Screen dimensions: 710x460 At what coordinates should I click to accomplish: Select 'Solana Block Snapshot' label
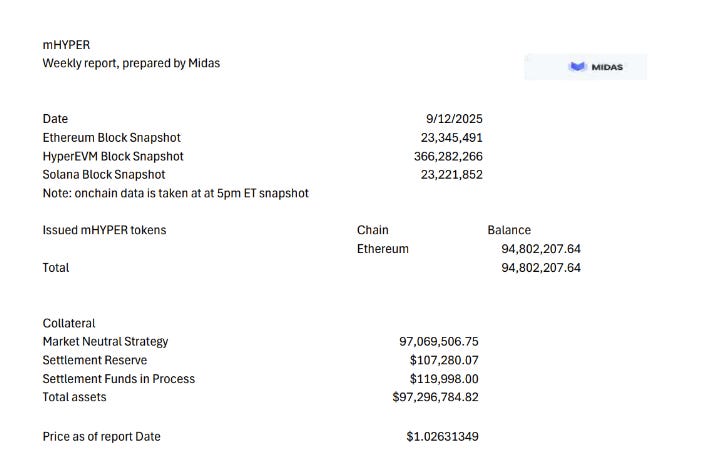pyautogui.click(x=104, y=175)
